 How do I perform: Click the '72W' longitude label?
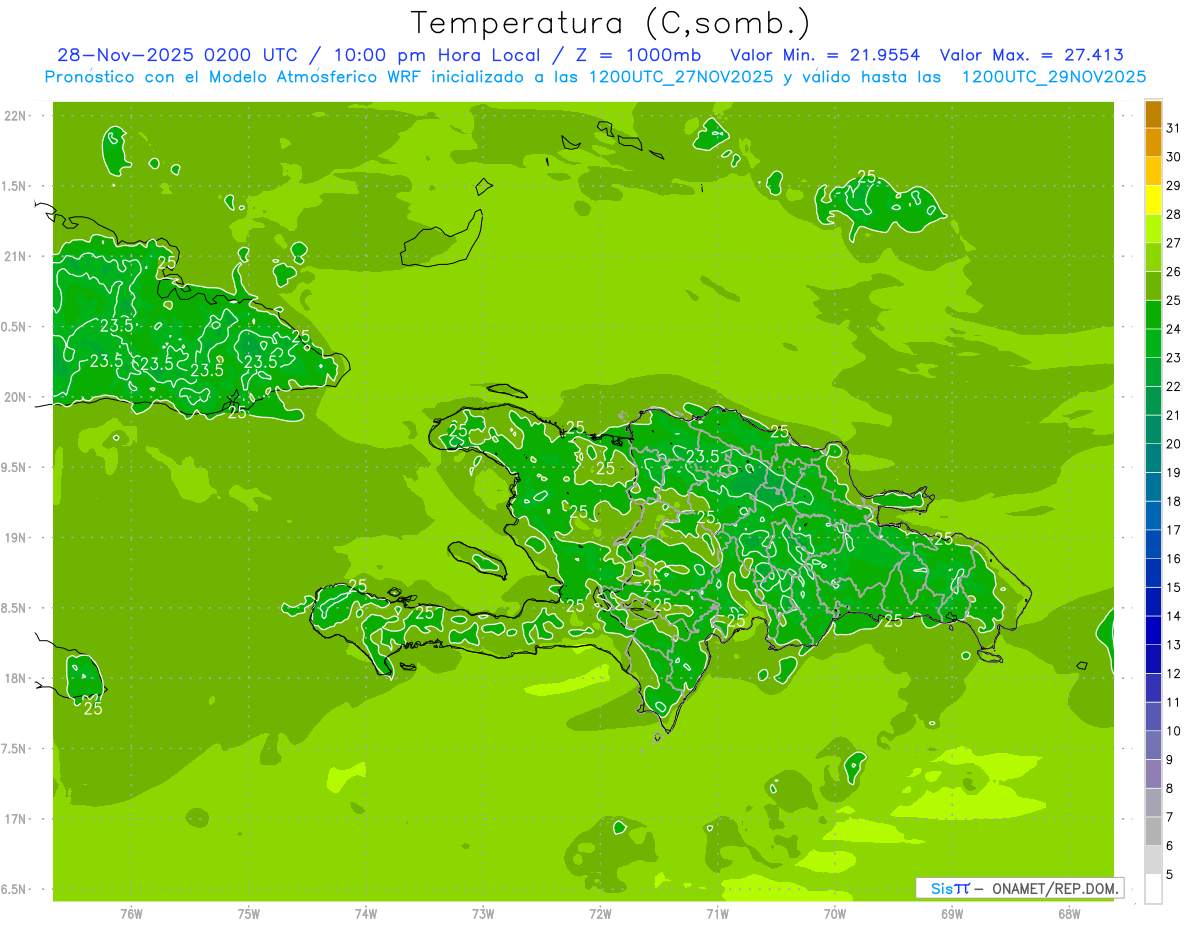[600, 913]
